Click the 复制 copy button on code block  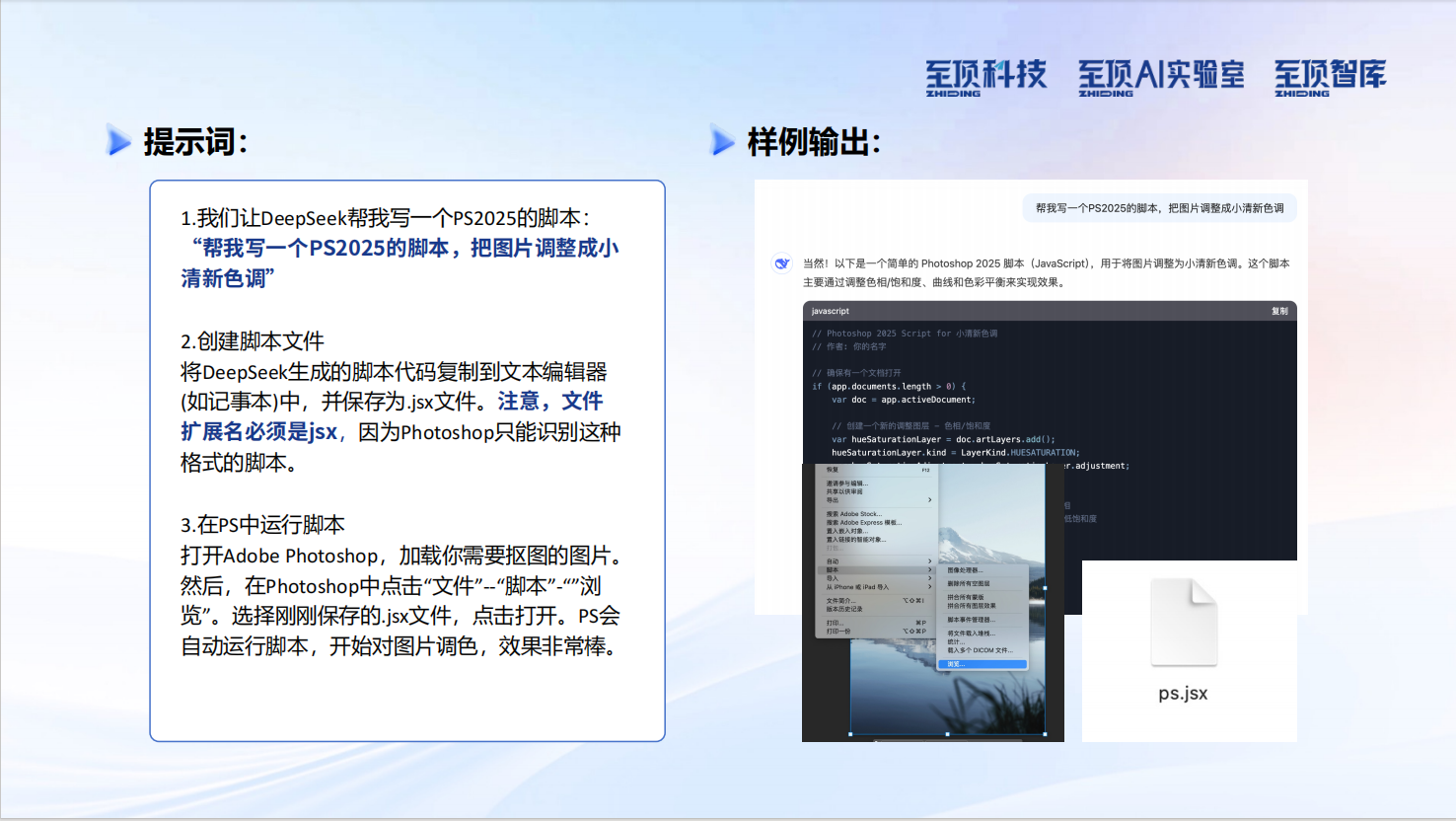1279,311
